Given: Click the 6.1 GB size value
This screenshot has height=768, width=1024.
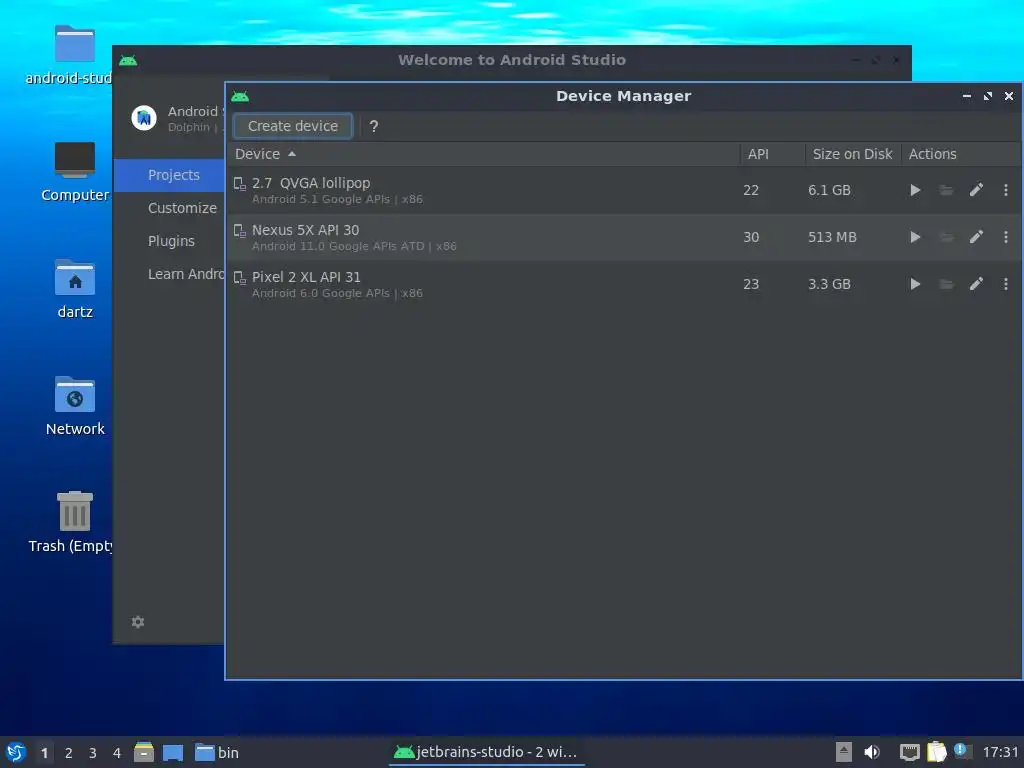Looking at the screenshot, I should pyautogui.click(x=829, y=190).
